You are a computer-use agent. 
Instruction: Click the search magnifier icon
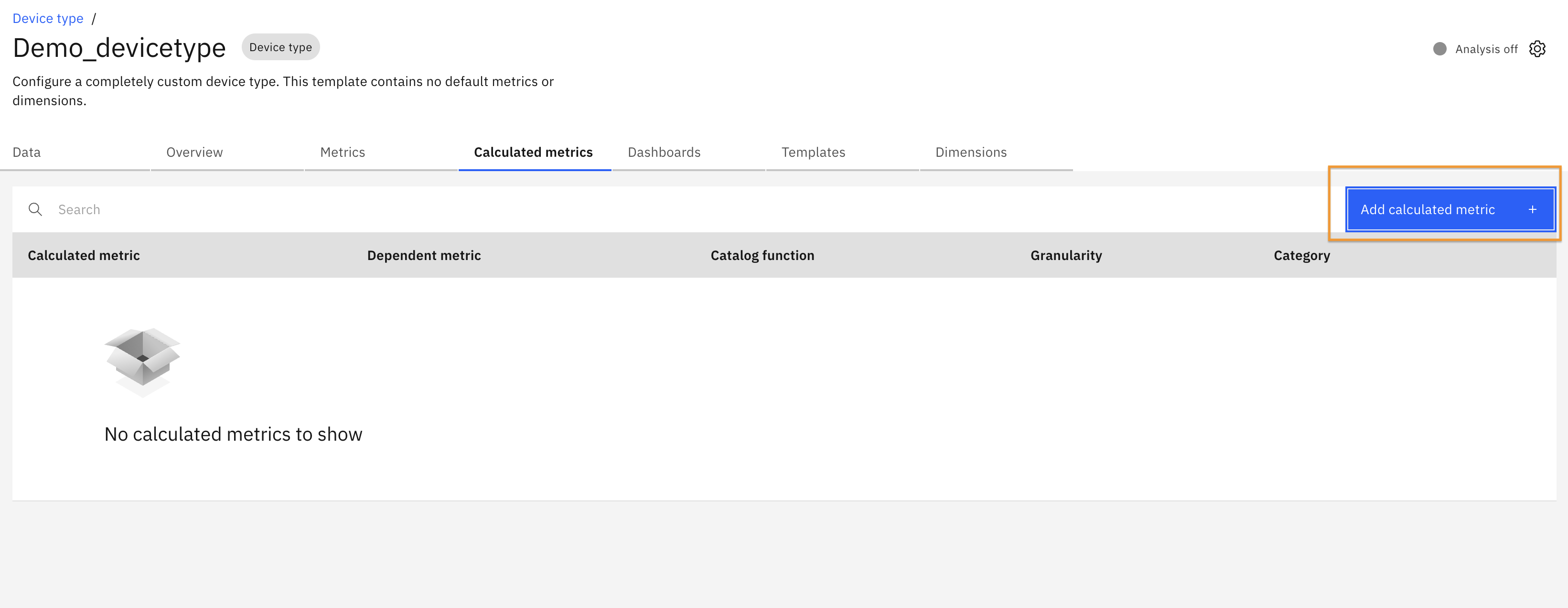click(35, 209)
